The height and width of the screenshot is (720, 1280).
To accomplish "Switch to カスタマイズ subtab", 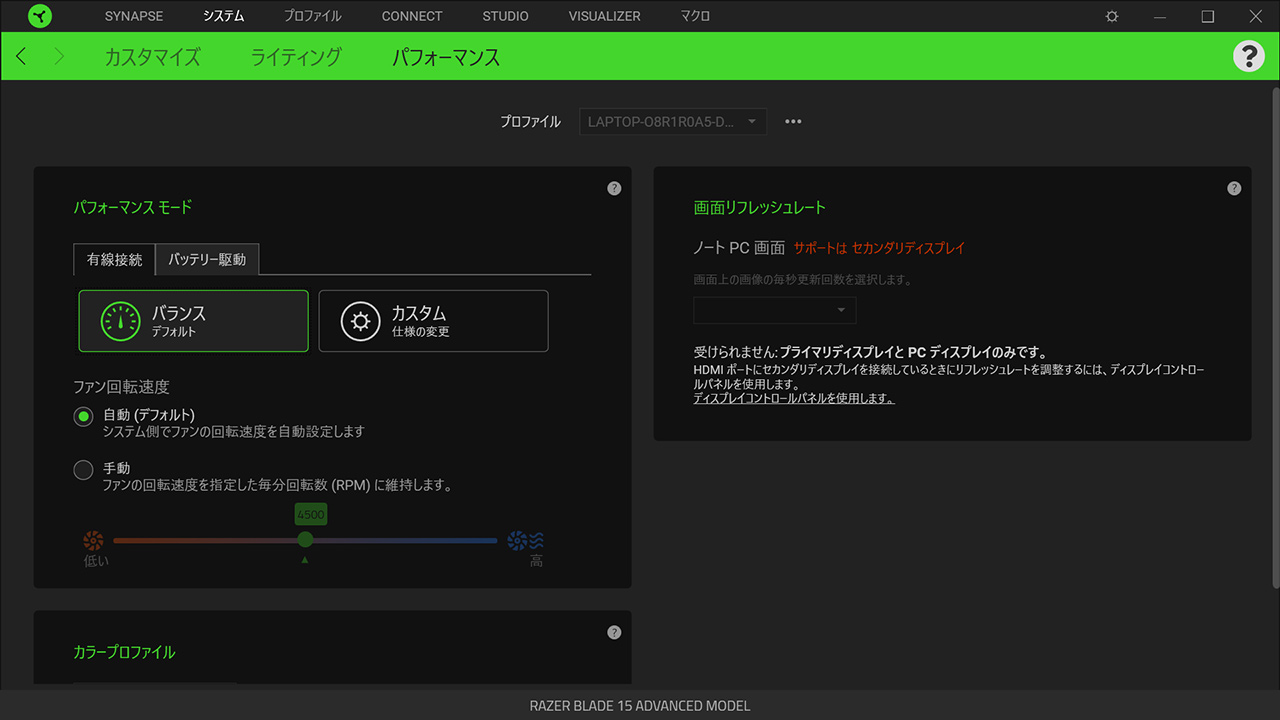I will tap(152, 57).
